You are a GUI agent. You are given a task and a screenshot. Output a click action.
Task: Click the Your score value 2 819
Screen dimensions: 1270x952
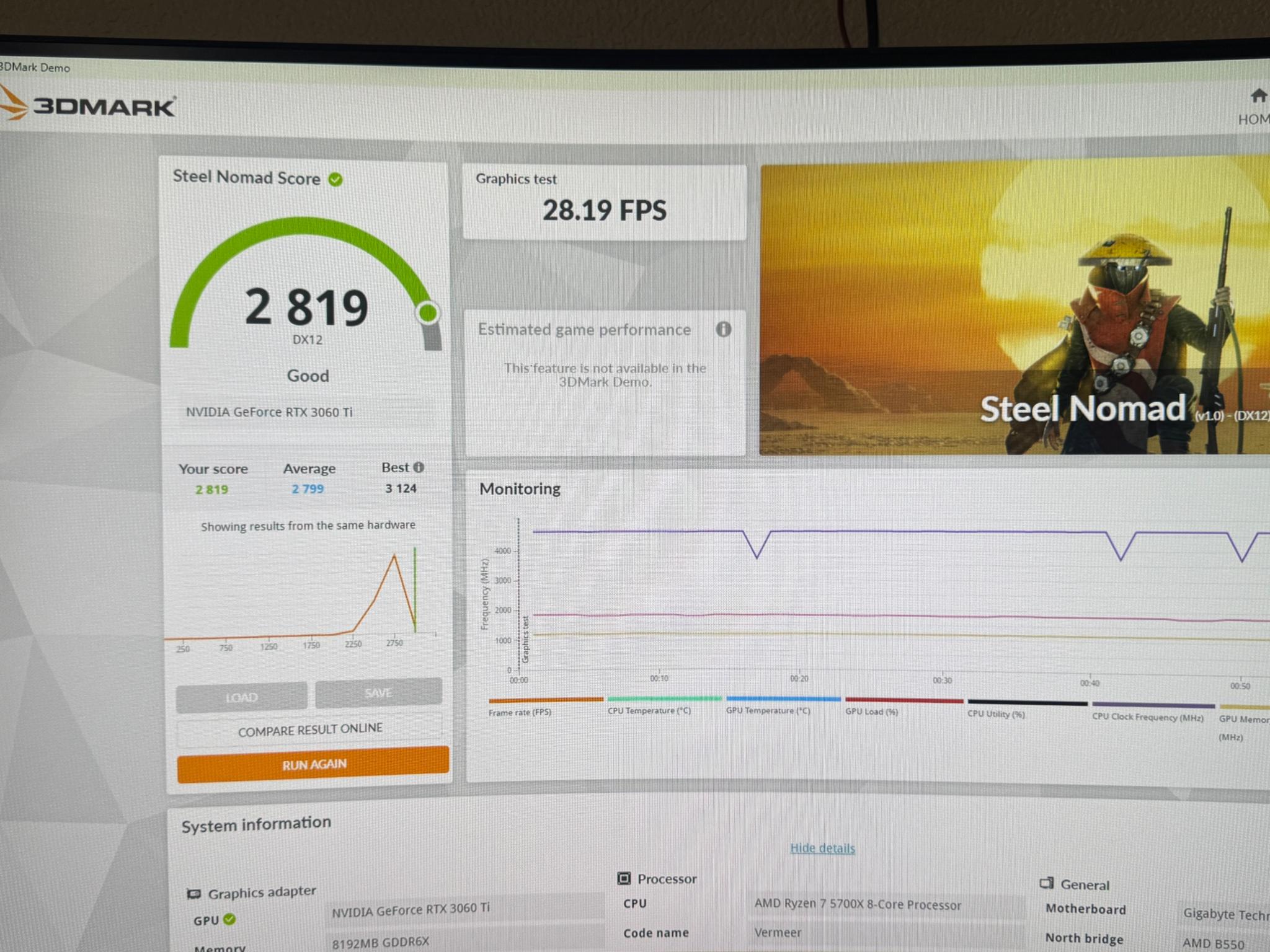click(211, 490)
